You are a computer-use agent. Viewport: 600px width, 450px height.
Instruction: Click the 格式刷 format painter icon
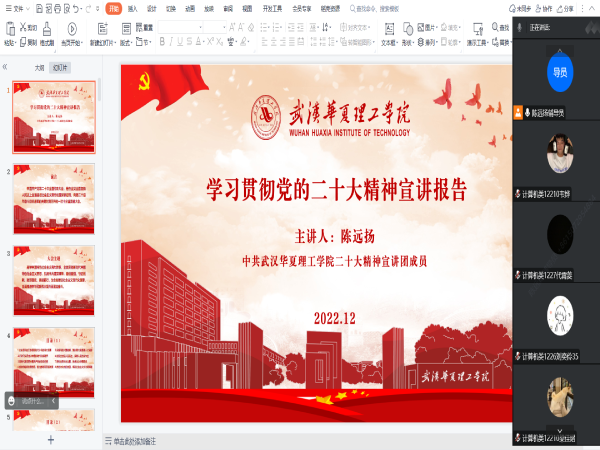pos(48,28)
